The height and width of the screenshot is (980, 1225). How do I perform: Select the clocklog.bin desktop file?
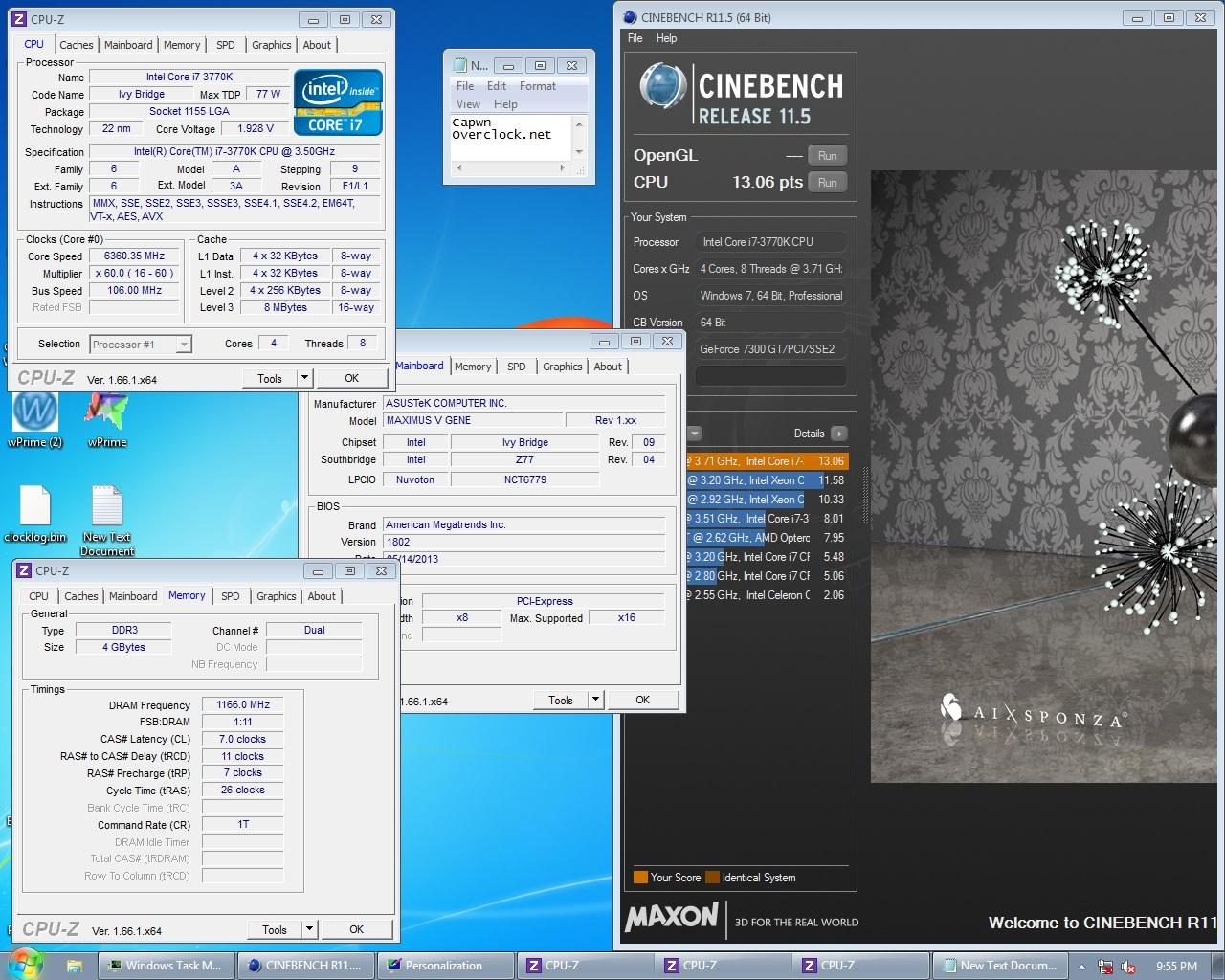pos(35,514)
